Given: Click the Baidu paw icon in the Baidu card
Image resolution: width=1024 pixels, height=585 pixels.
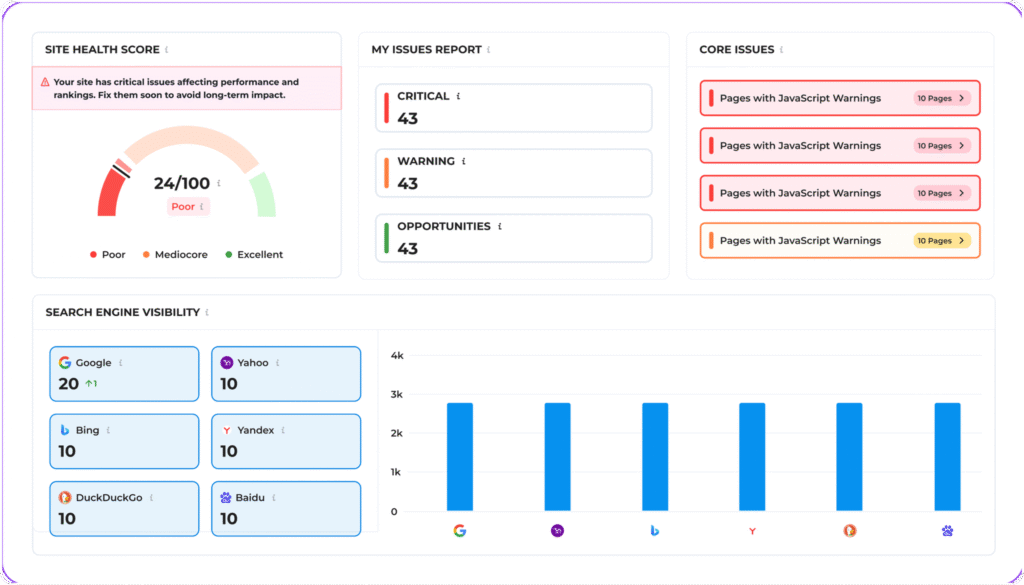Looking at the screenshot, I should point(227,497).
